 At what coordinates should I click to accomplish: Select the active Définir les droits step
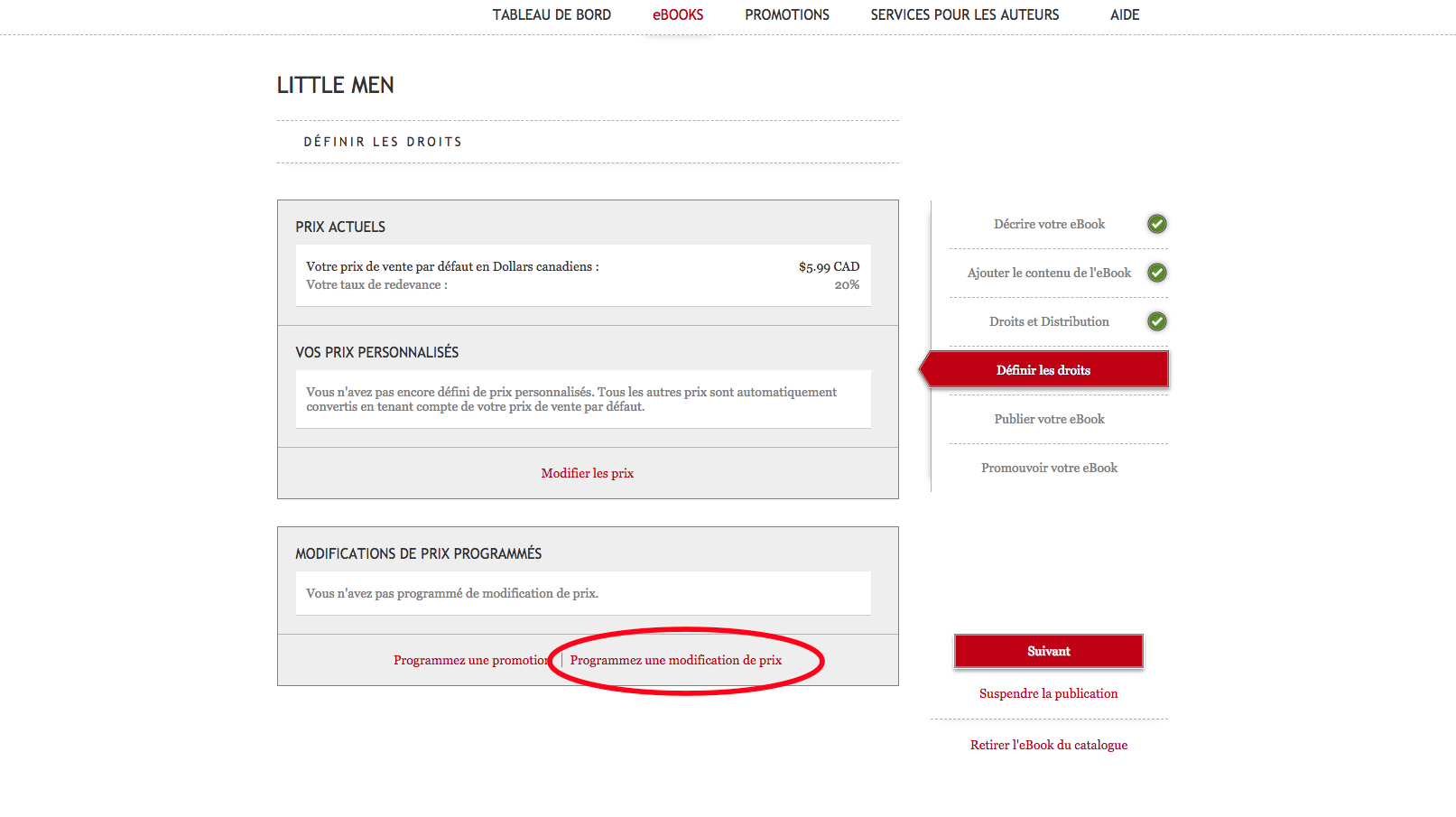1043,370
